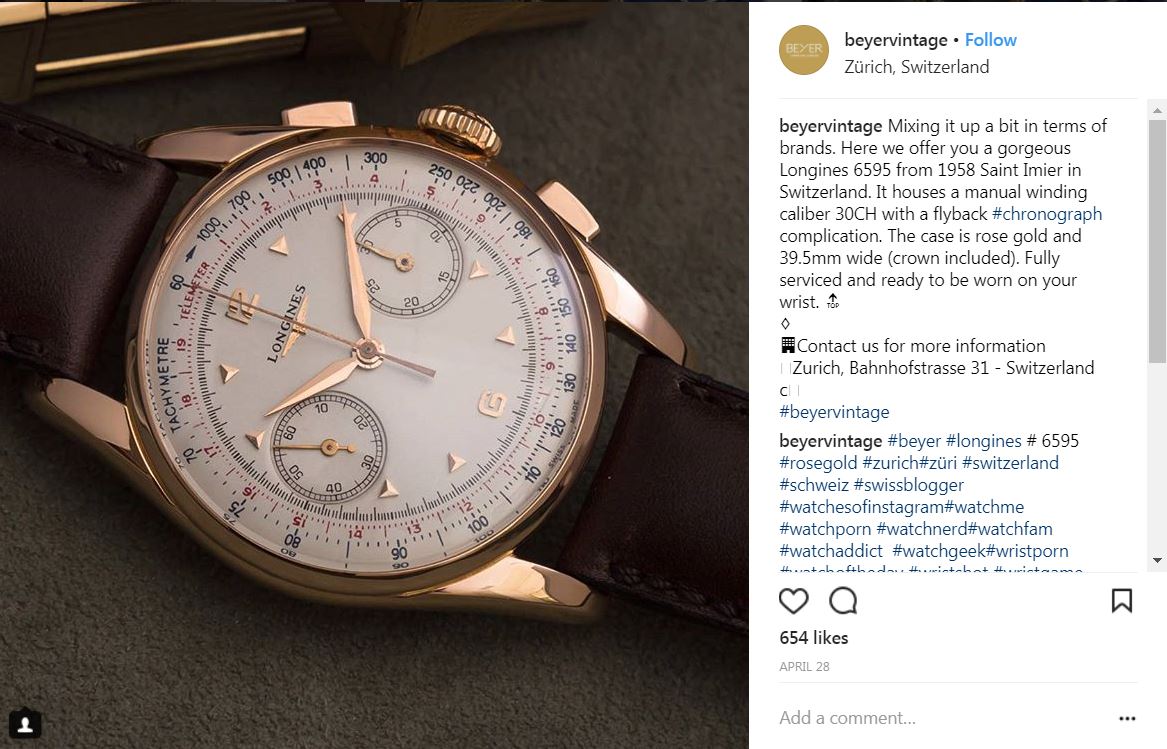1167x749 pixels.
Task: Open the Beyer gold profile avatar
Action: [x=804, y=50]
